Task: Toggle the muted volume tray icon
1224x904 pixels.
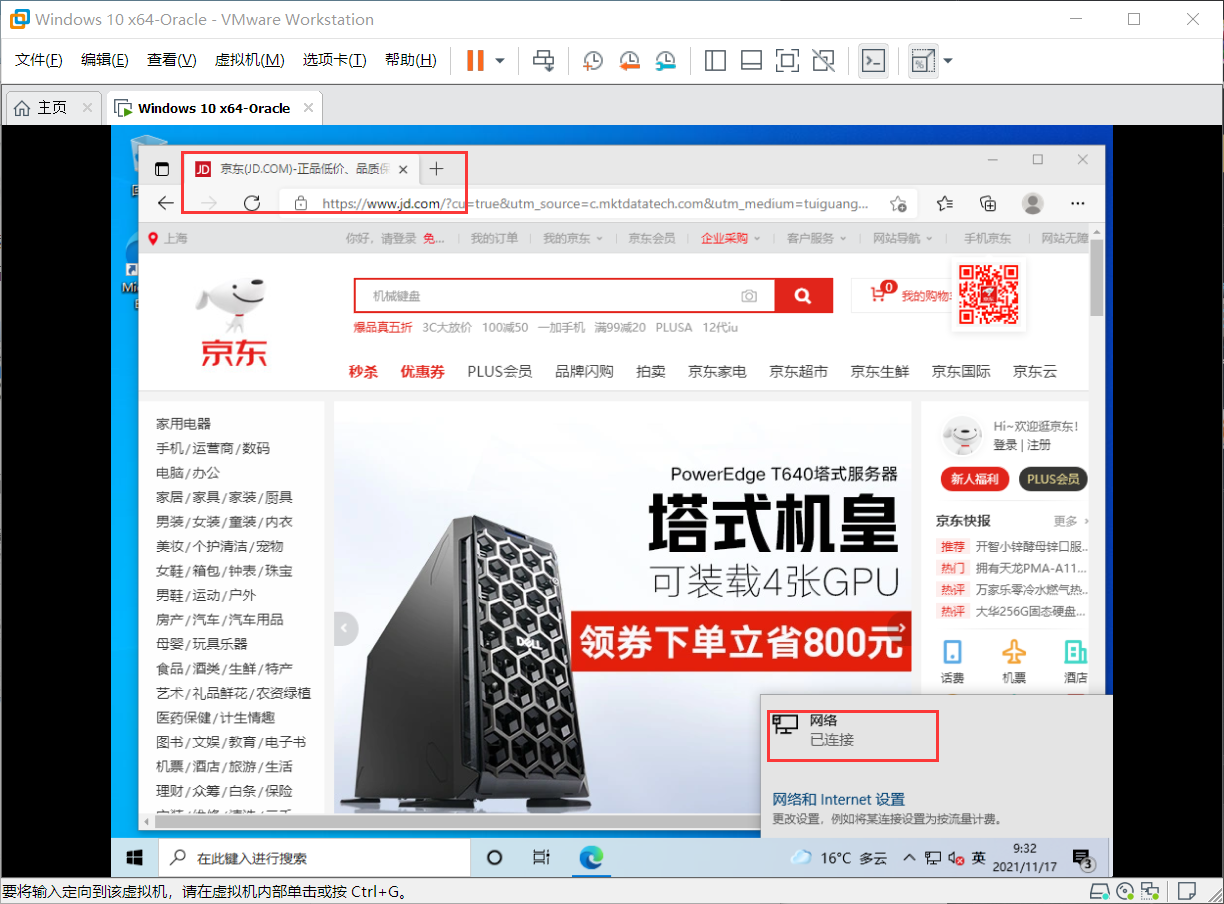Action: pyautogui.click(x=956, y=858)
